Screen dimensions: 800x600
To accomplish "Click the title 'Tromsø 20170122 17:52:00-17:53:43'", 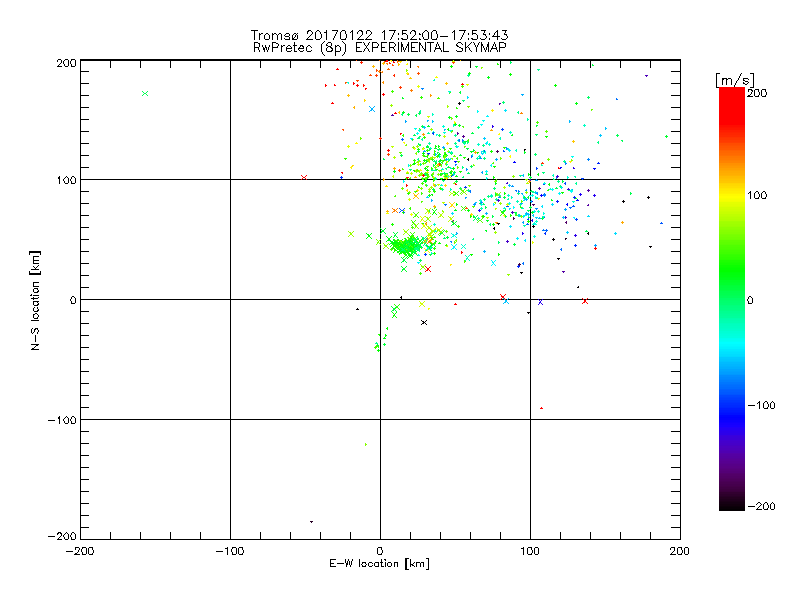I will [x=379, y=35].
